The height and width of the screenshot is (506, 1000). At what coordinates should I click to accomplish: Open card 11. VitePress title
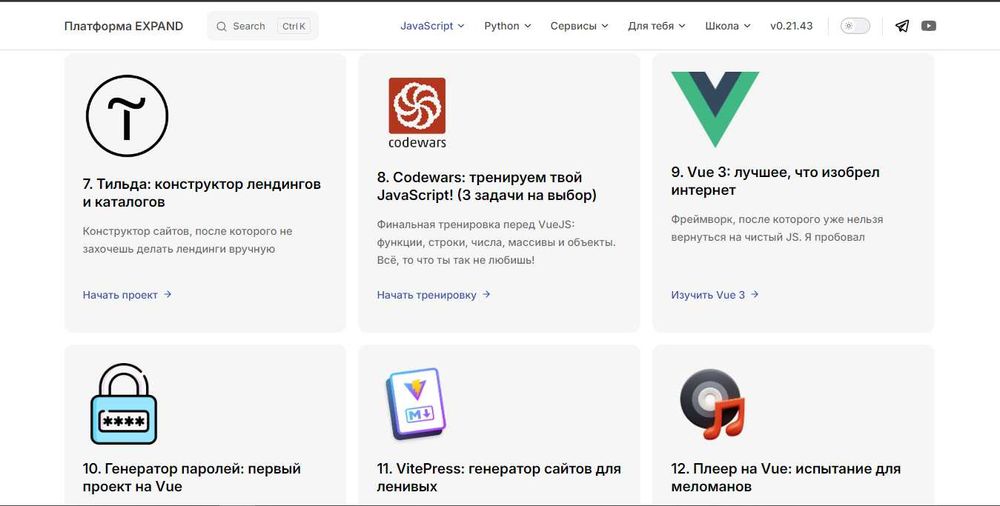pos(499,477)
